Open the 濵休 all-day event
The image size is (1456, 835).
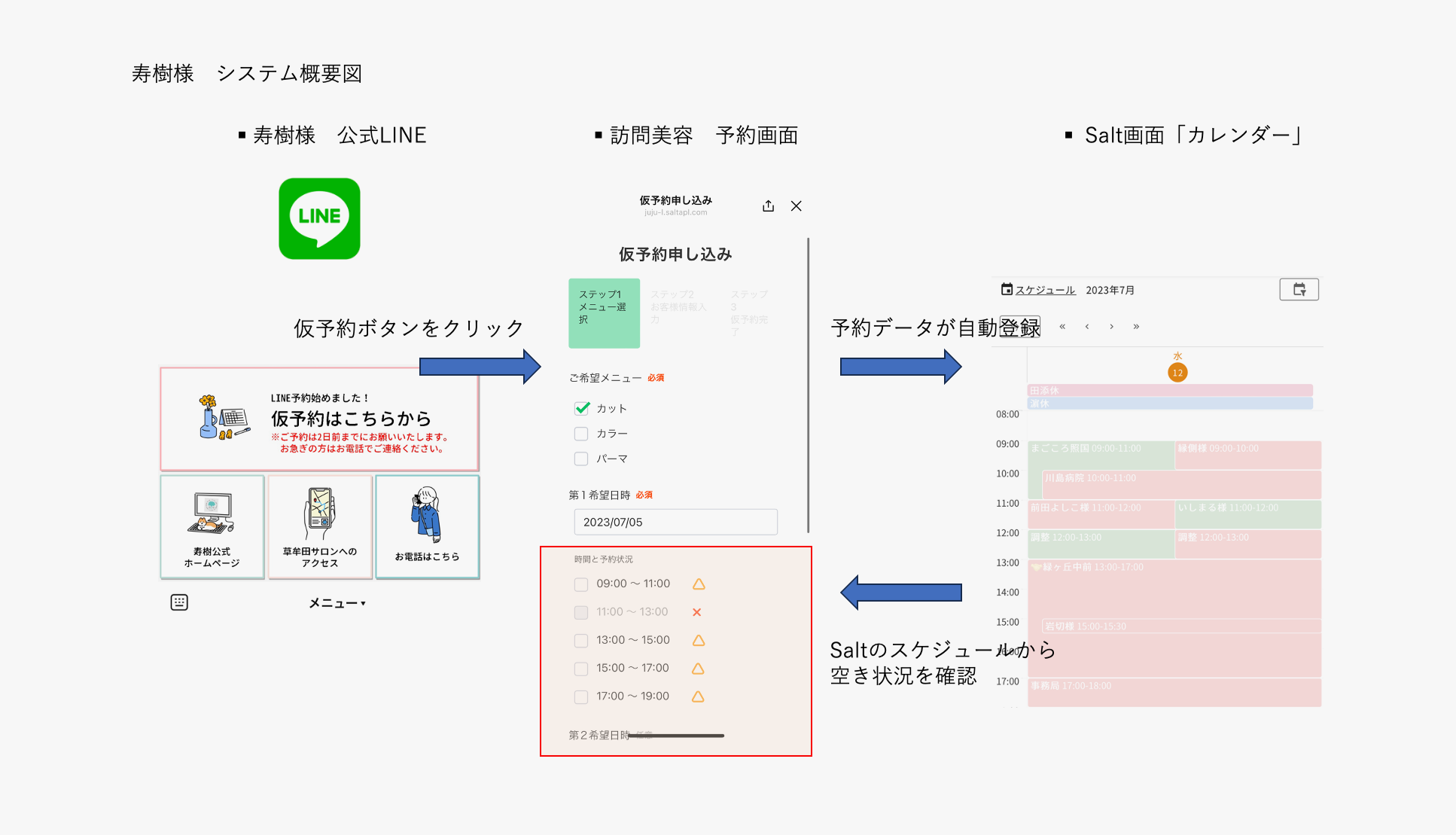coord(1170,404)
